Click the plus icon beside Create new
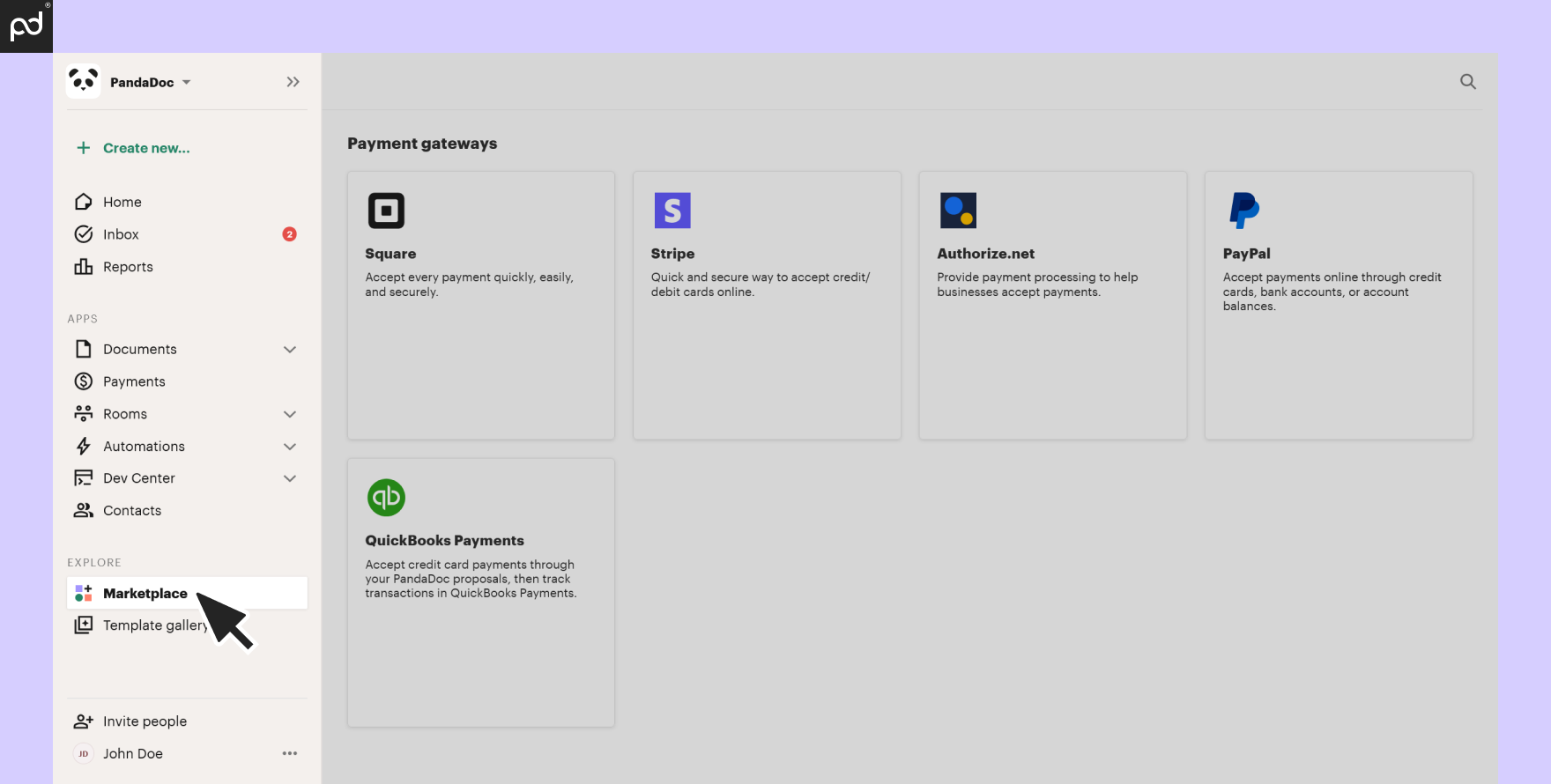 (84, 148)
